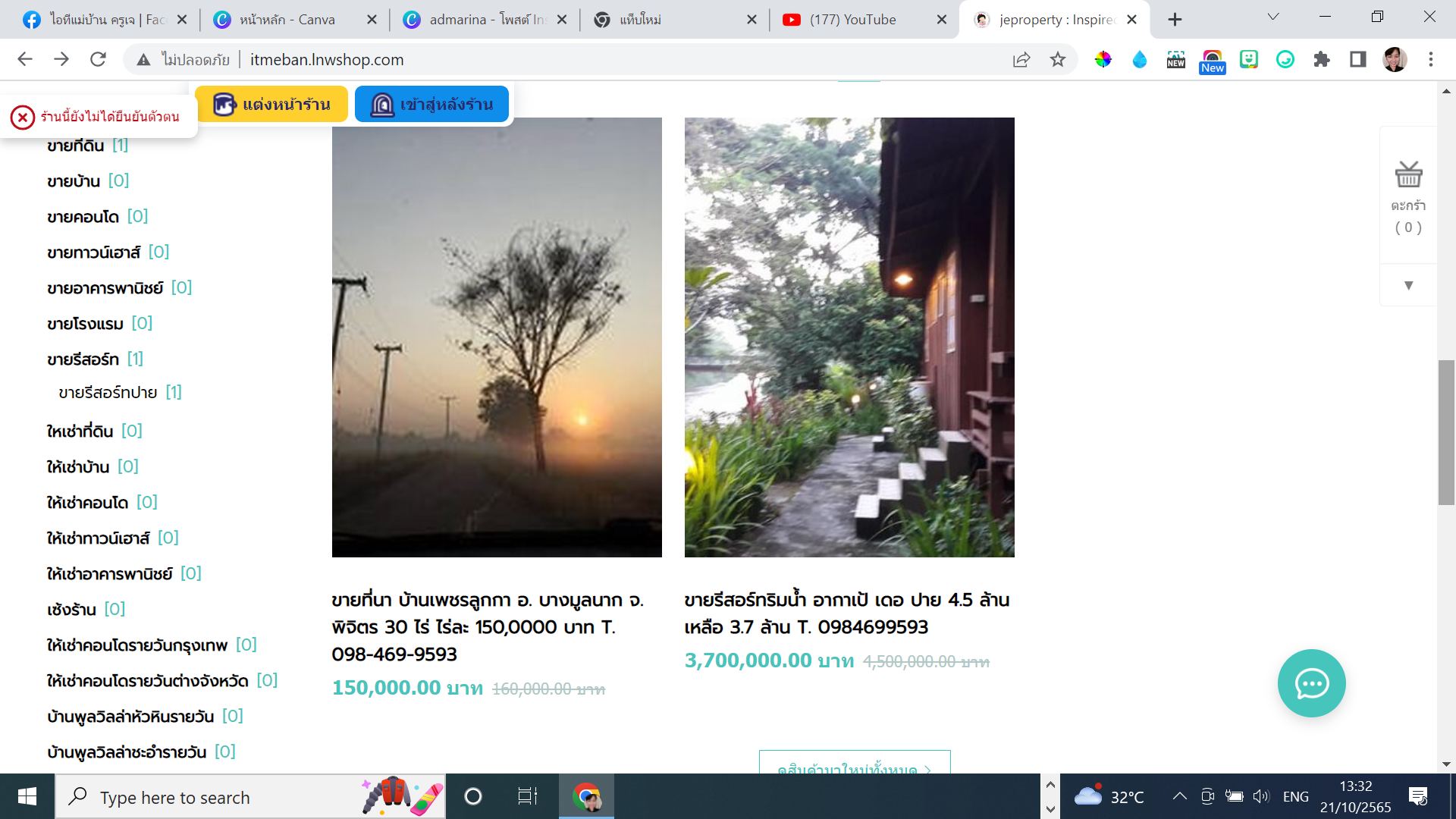1456x819 pixels.
Task: Open the live chat bubble icon
Action: pyautogui.click(x=1311, y=683)
